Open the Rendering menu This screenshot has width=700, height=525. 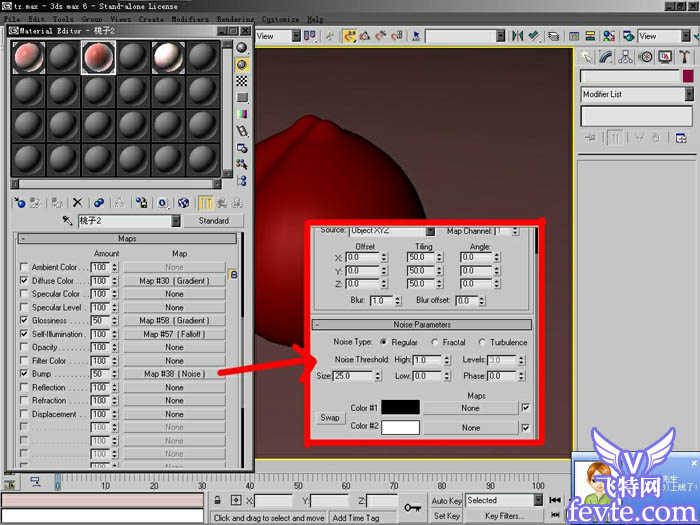pos(235,19)
